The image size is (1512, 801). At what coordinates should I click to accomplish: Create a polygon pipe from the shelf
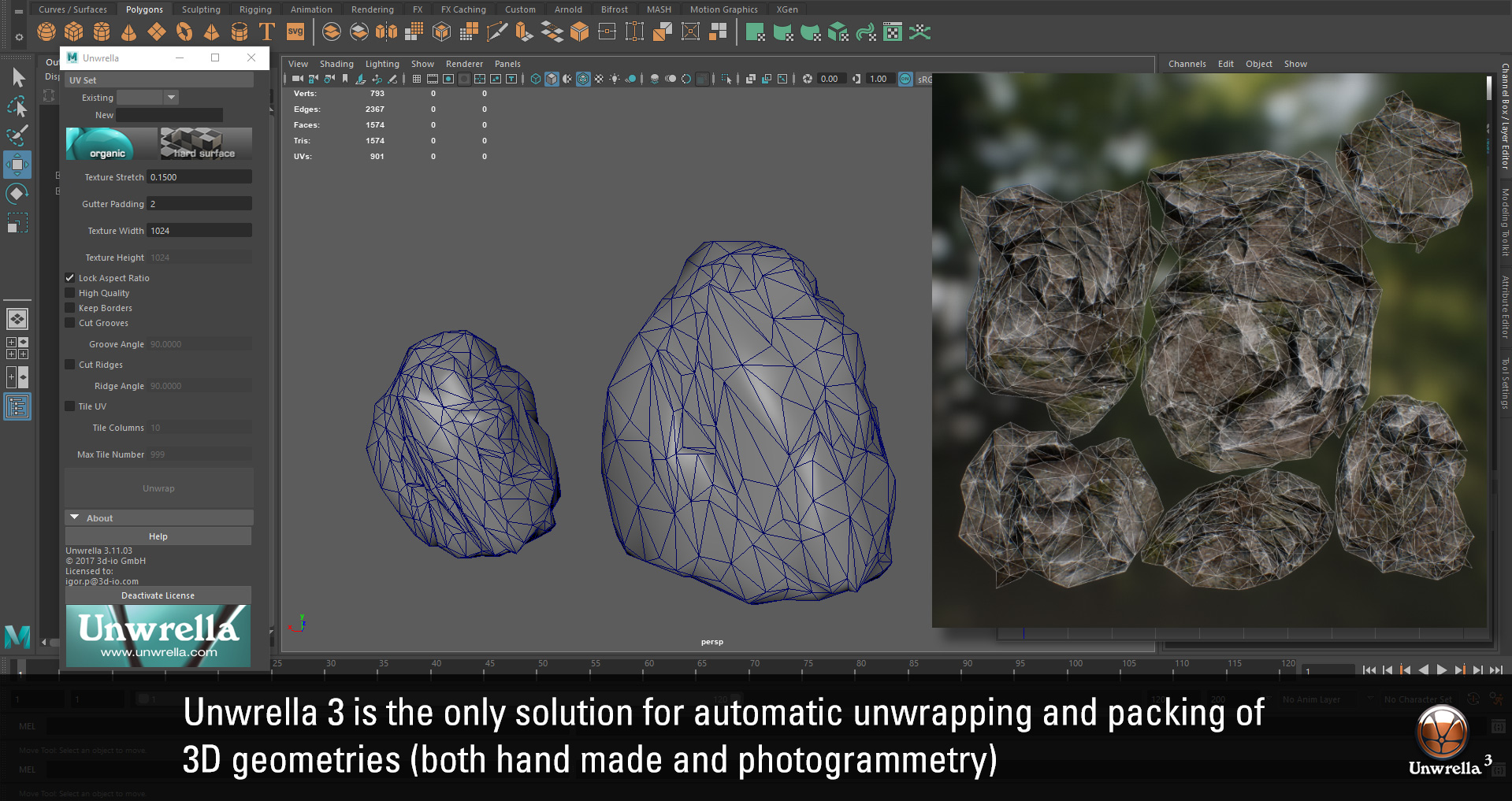240,32
